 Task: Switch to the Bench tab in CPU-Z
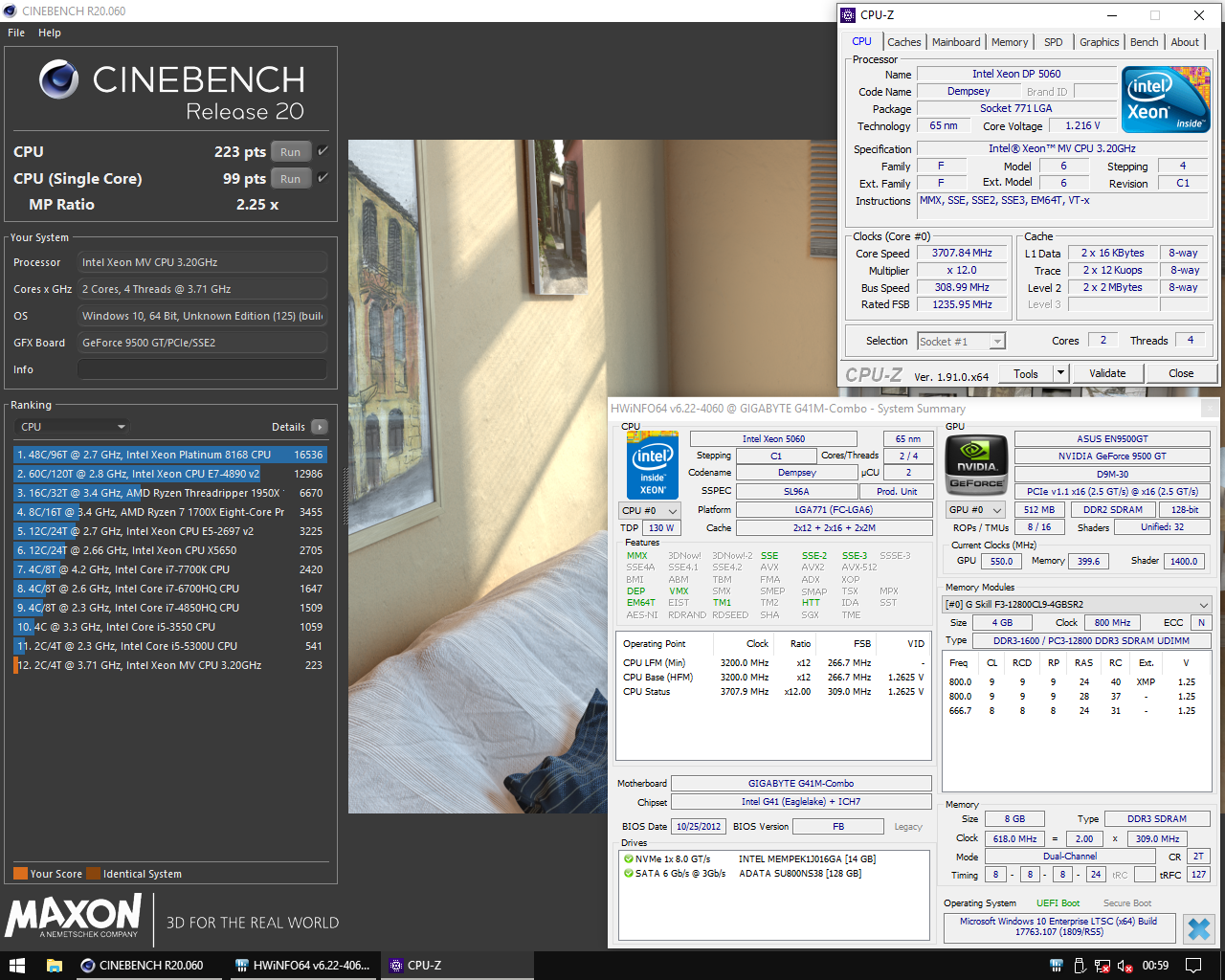(x=1144, y=42)
